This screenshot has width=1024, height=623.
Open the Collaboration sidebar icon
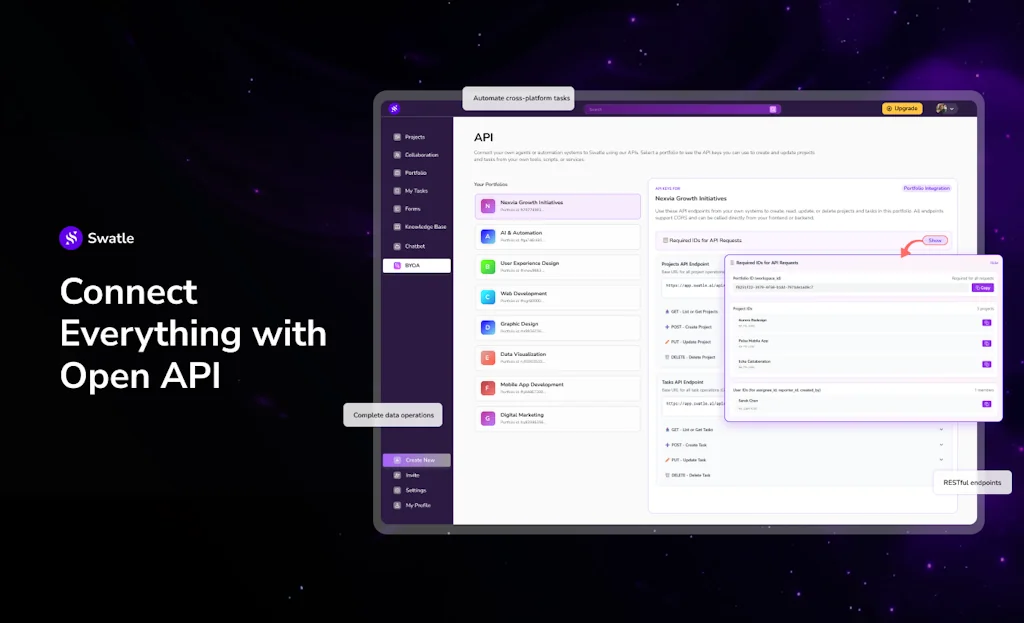coord(397,155)
